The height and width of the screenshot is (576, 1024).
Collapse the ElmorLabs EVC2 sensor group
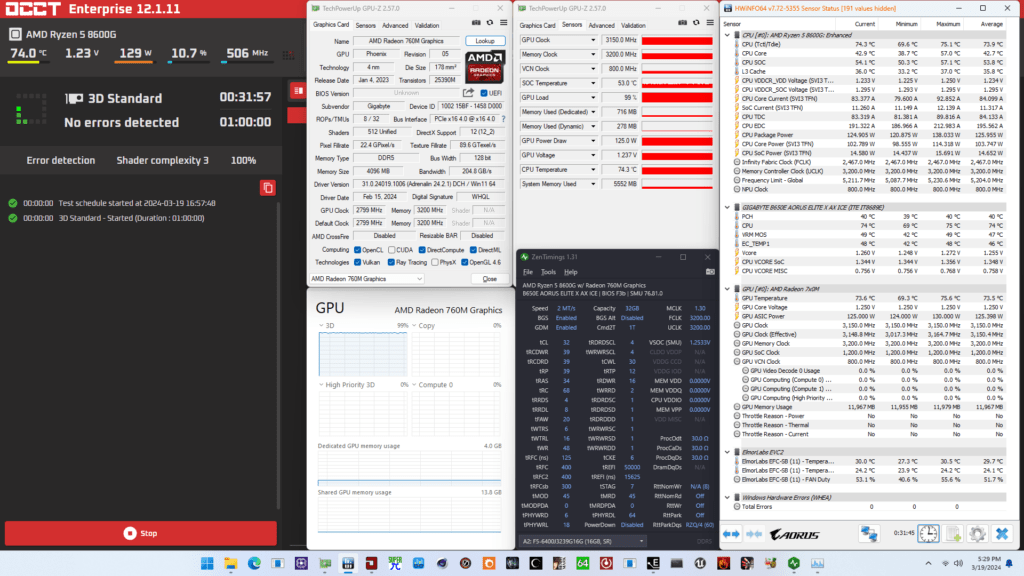728,452
